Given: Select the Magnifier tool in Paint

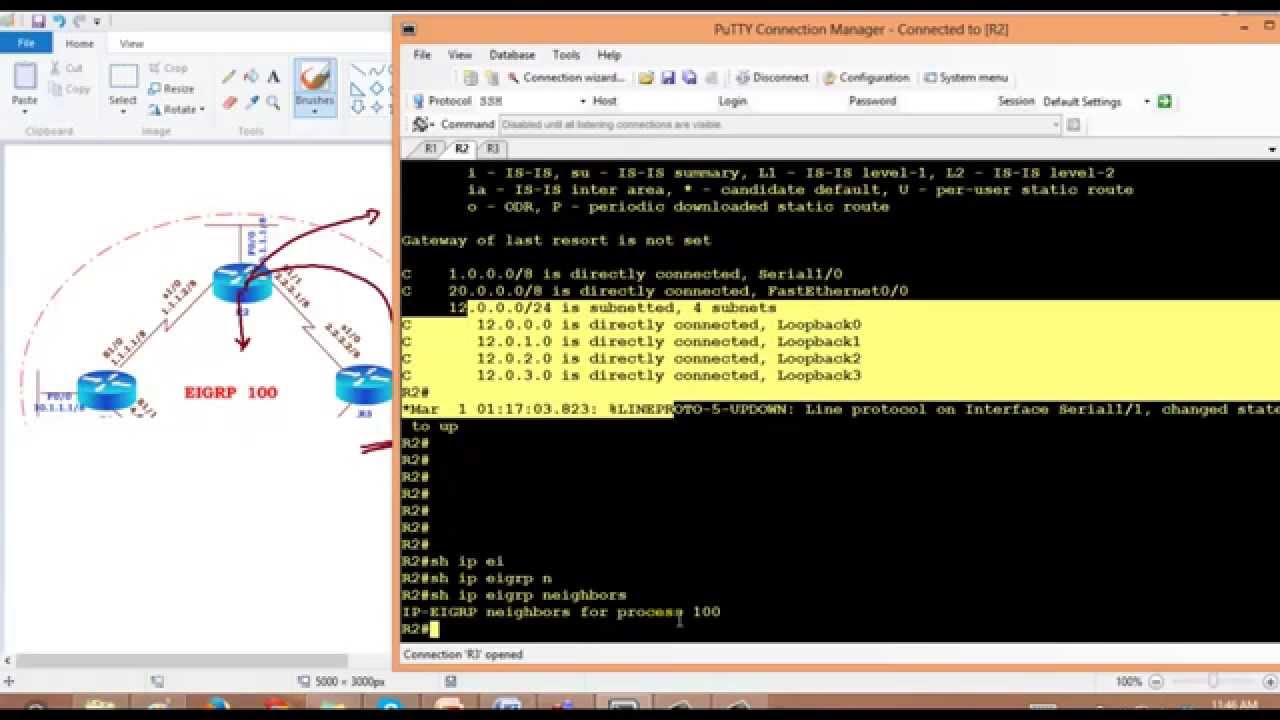Looking at the screenshot, I should 273,102.
